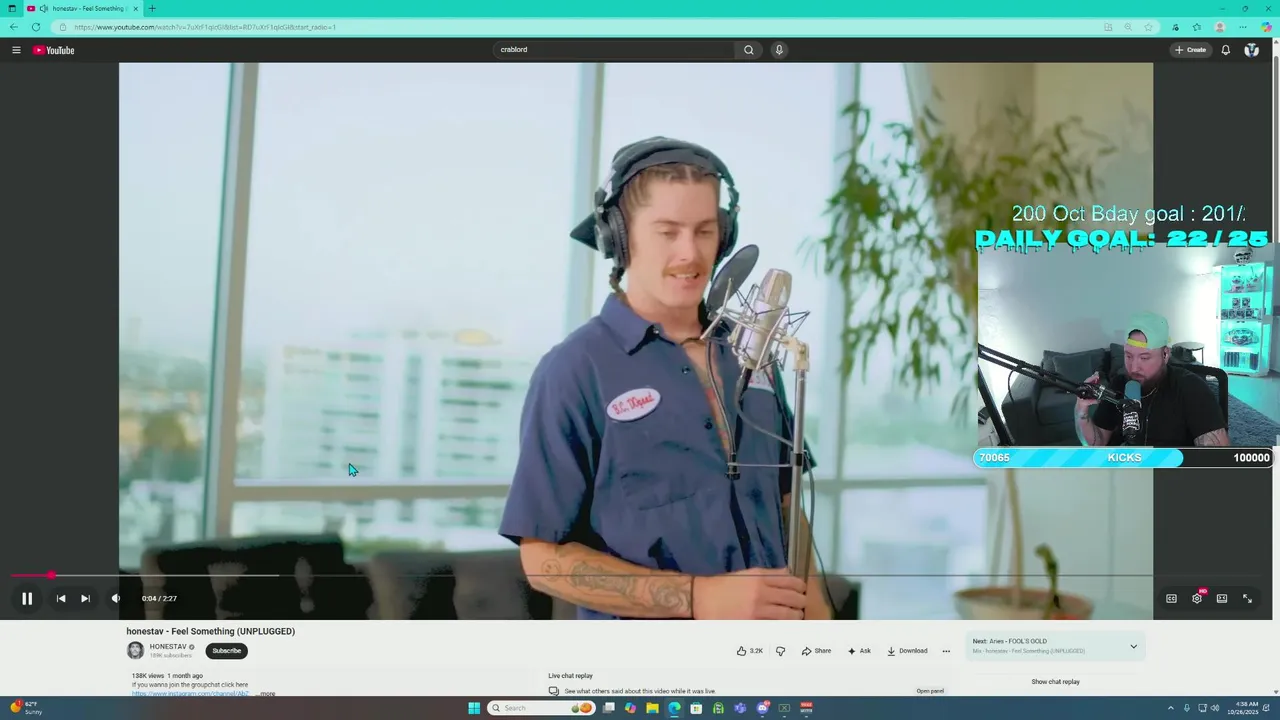Image resolution: width=1280 pixels, height=720 pixels.
Task: Download the video
Action: (907, 651)
